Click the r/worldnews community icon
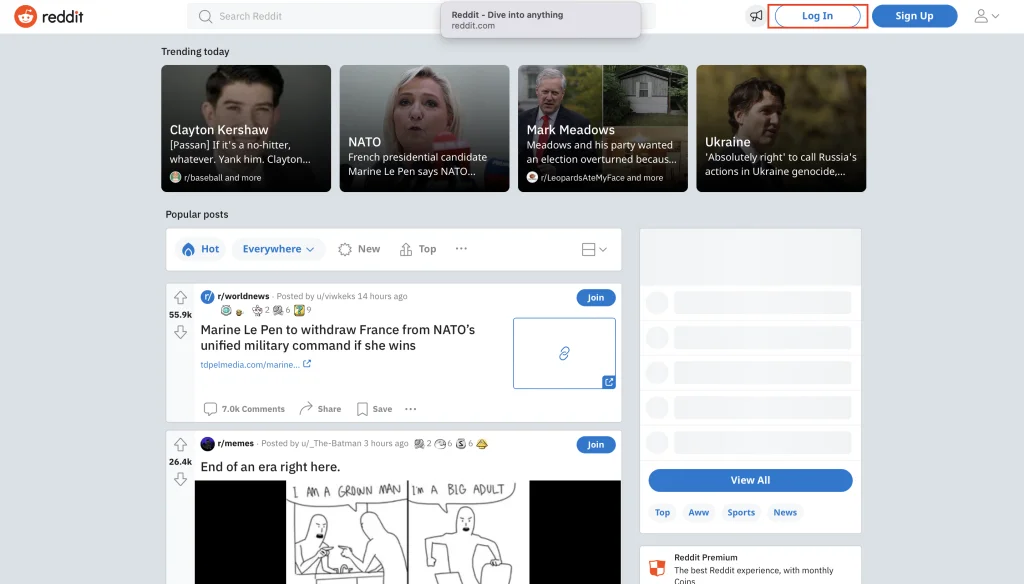1024x584 pixels. pos(208,297)
